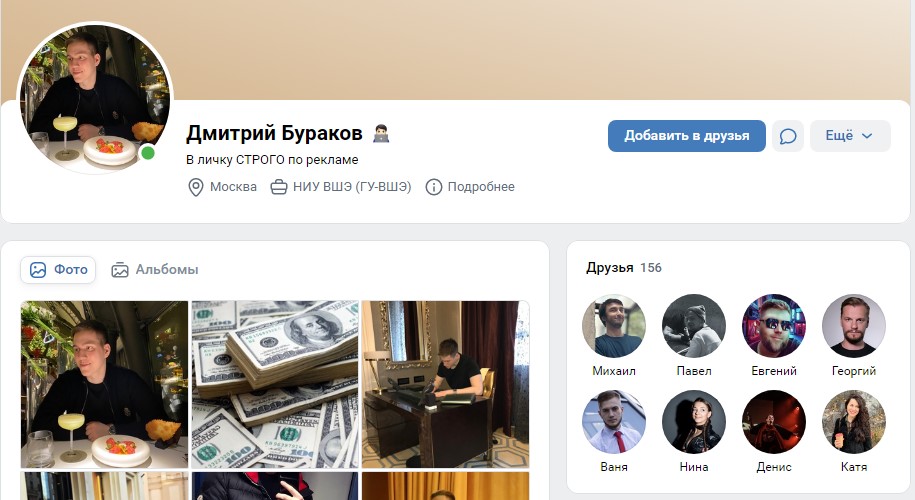The image size is (915, 500).
Task: Click the info icon beside Подробнее
Action: coord(434,187)
